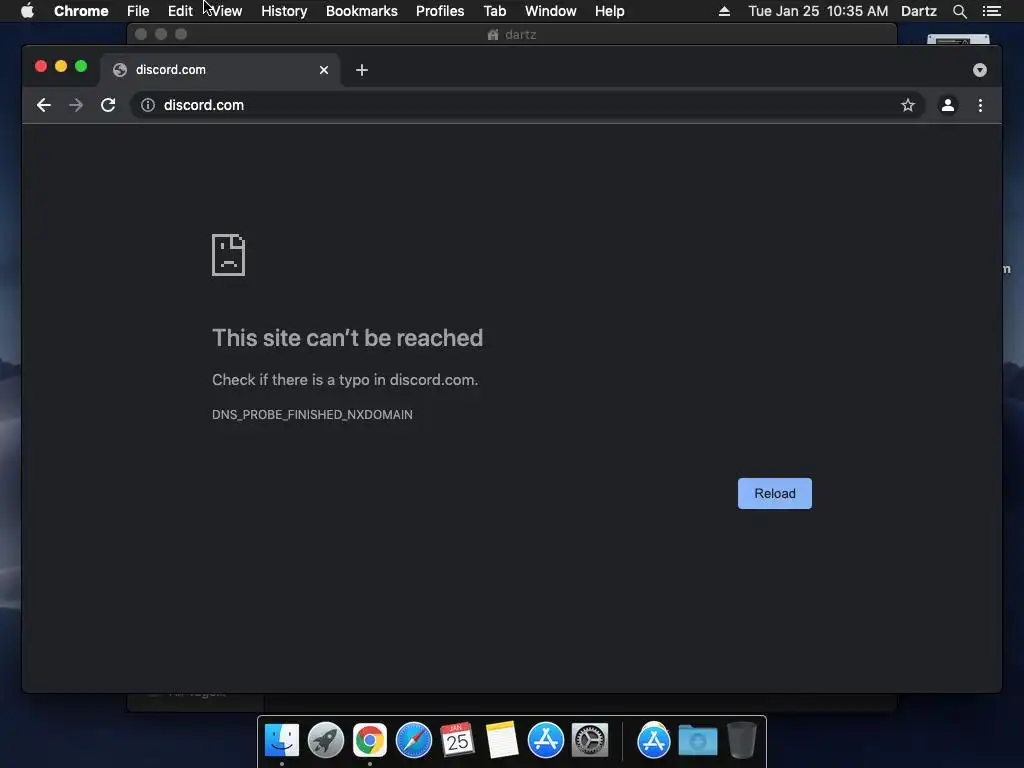This screenshot has width=1024, height=768.
Task: Click the discord.com address bar
Action: pyautogui.click(x=526, y=105)
